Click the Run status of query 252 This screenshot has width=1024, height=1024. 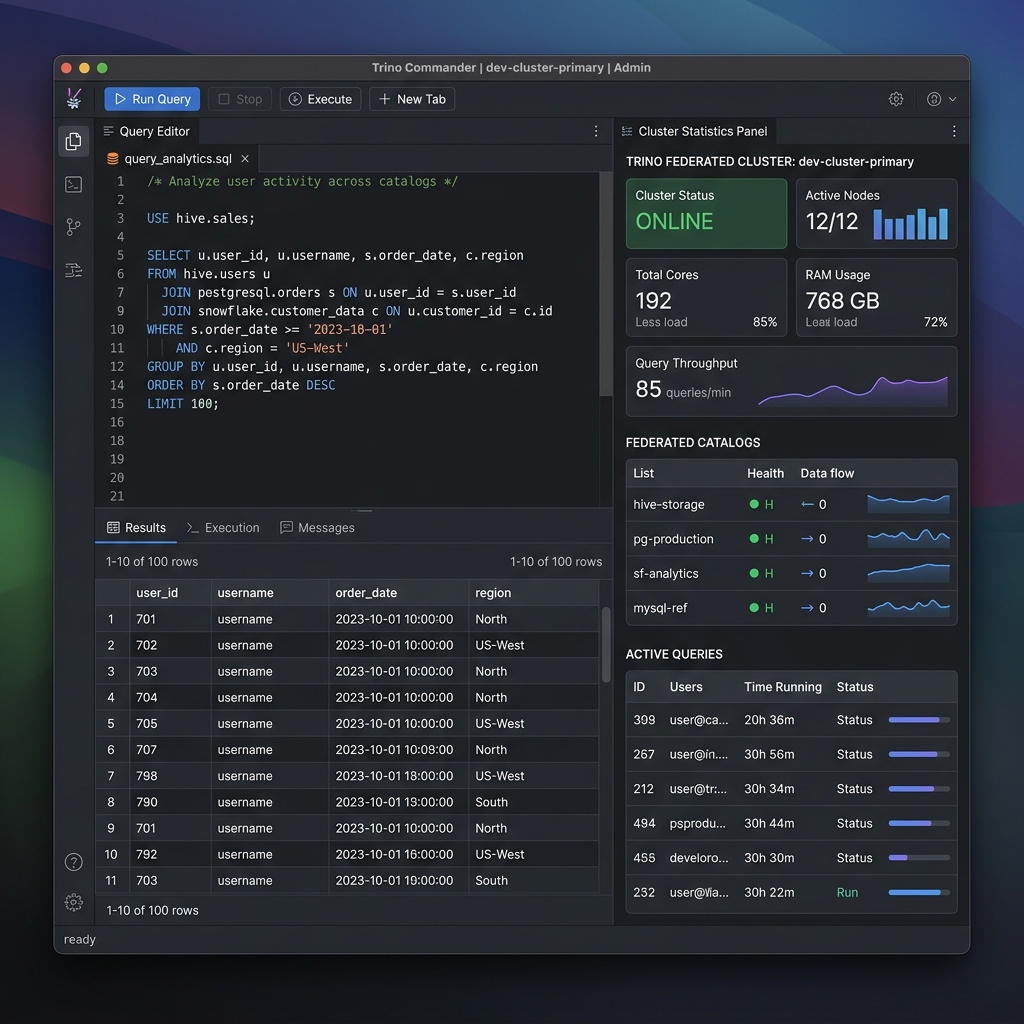(847, 892)
